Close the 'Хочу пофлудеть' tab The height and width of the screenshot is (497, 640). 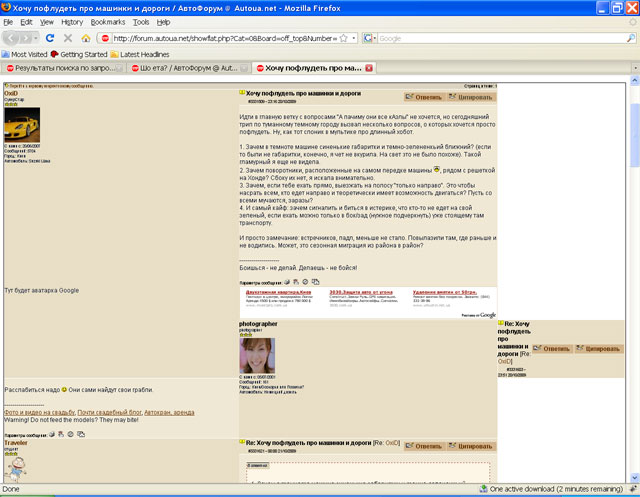[369, 68]
